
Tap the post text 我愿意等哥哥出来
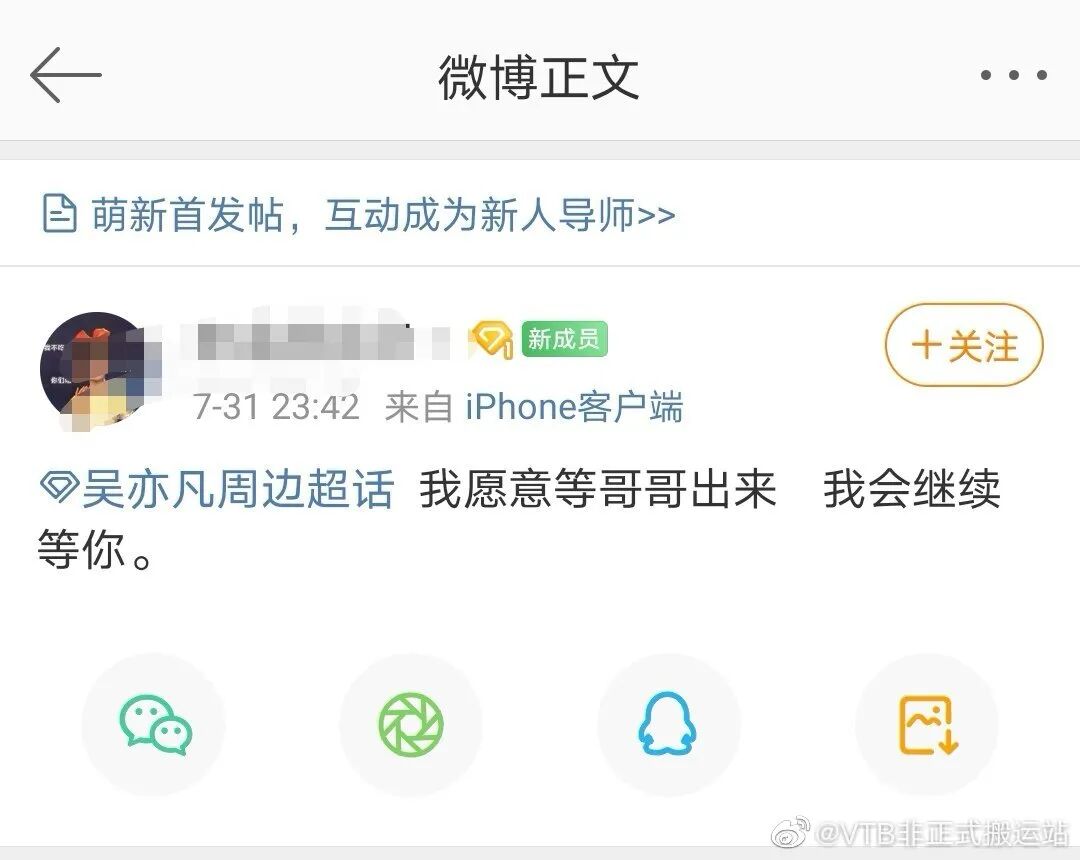598,489
